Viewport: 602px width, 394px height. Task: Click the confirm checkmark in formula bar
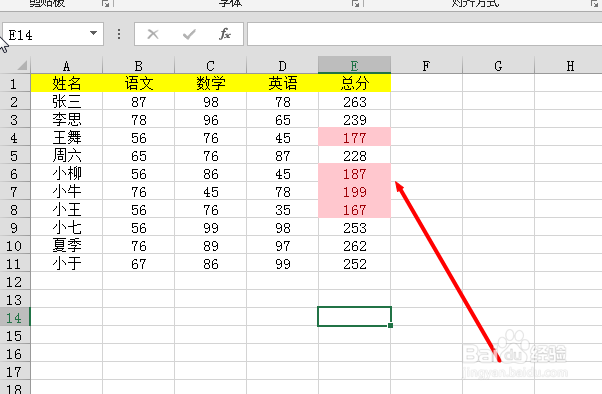point(189,35)
